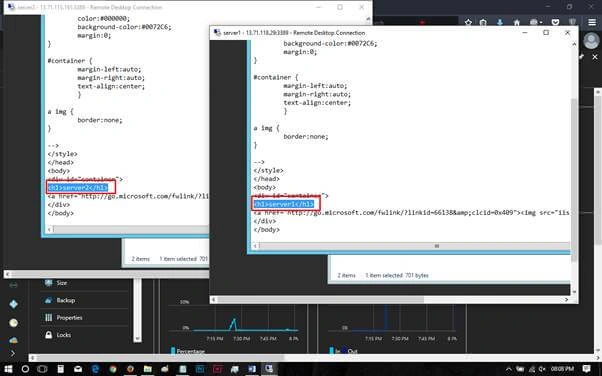Screen dimensions: 602x376
Task: Open the Mail app from the taskbar
Action: [x=78, y=369]
